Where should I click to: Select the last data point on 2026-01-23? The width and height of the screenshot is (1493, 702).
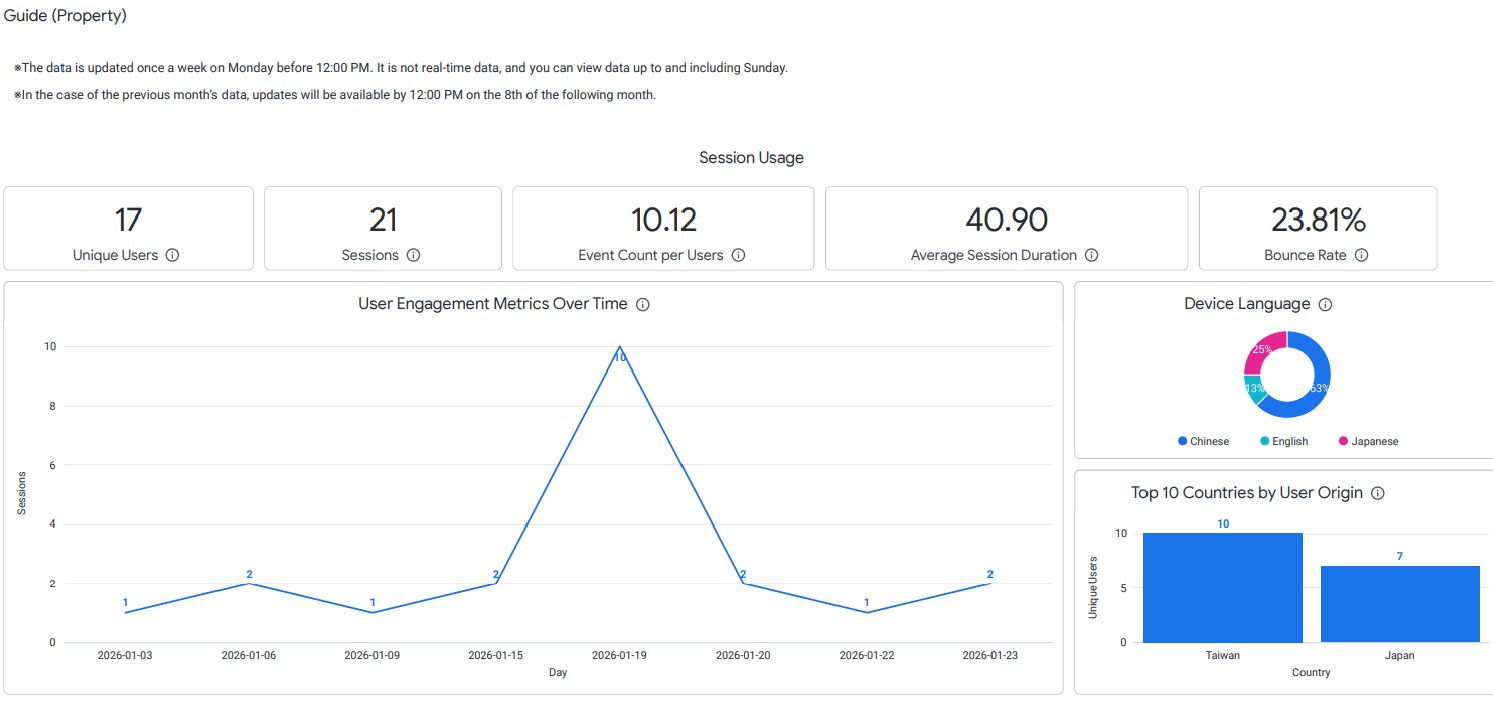click(x=990, y=583)
